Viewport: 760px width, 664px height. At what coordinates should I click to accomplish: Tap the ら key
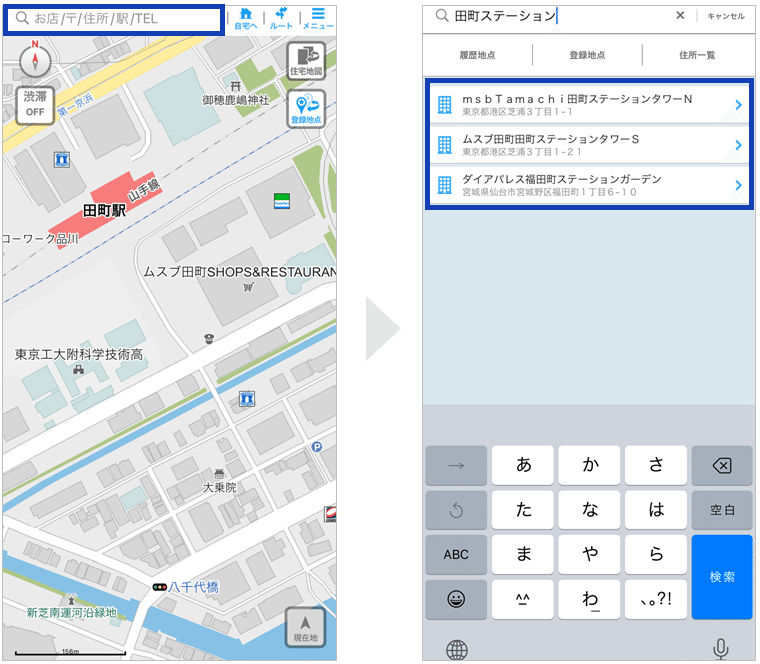tap(656, 554)
